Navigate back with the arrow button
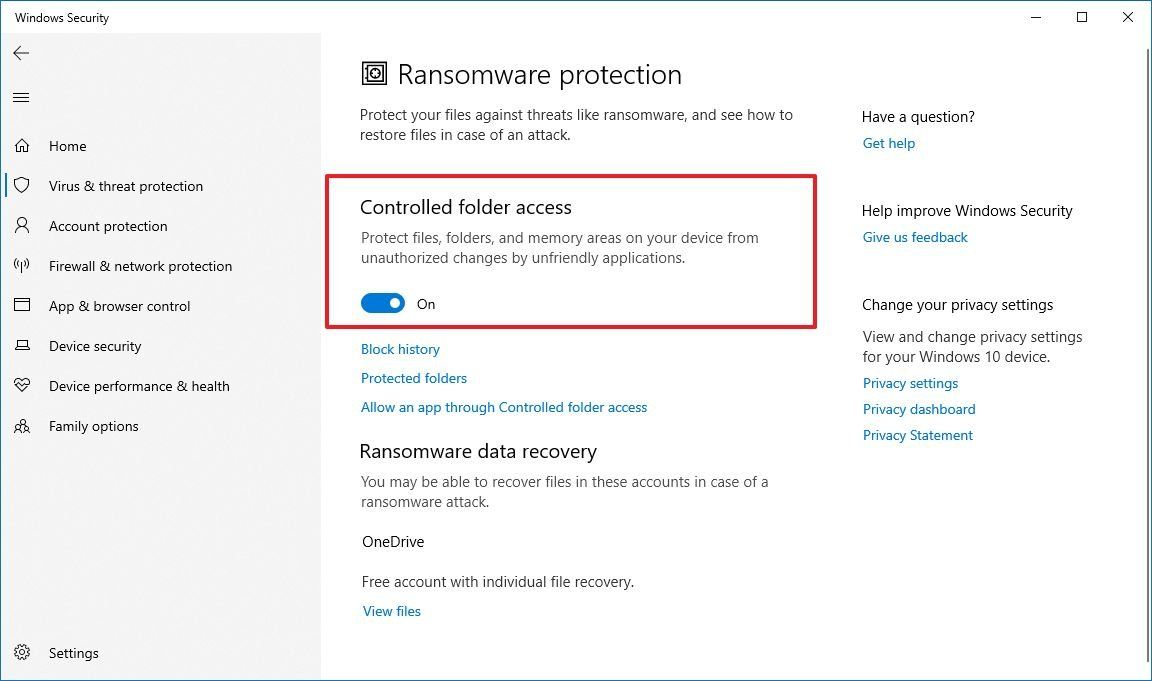This screenshot has width=1152, height=681. coord(21,53)
